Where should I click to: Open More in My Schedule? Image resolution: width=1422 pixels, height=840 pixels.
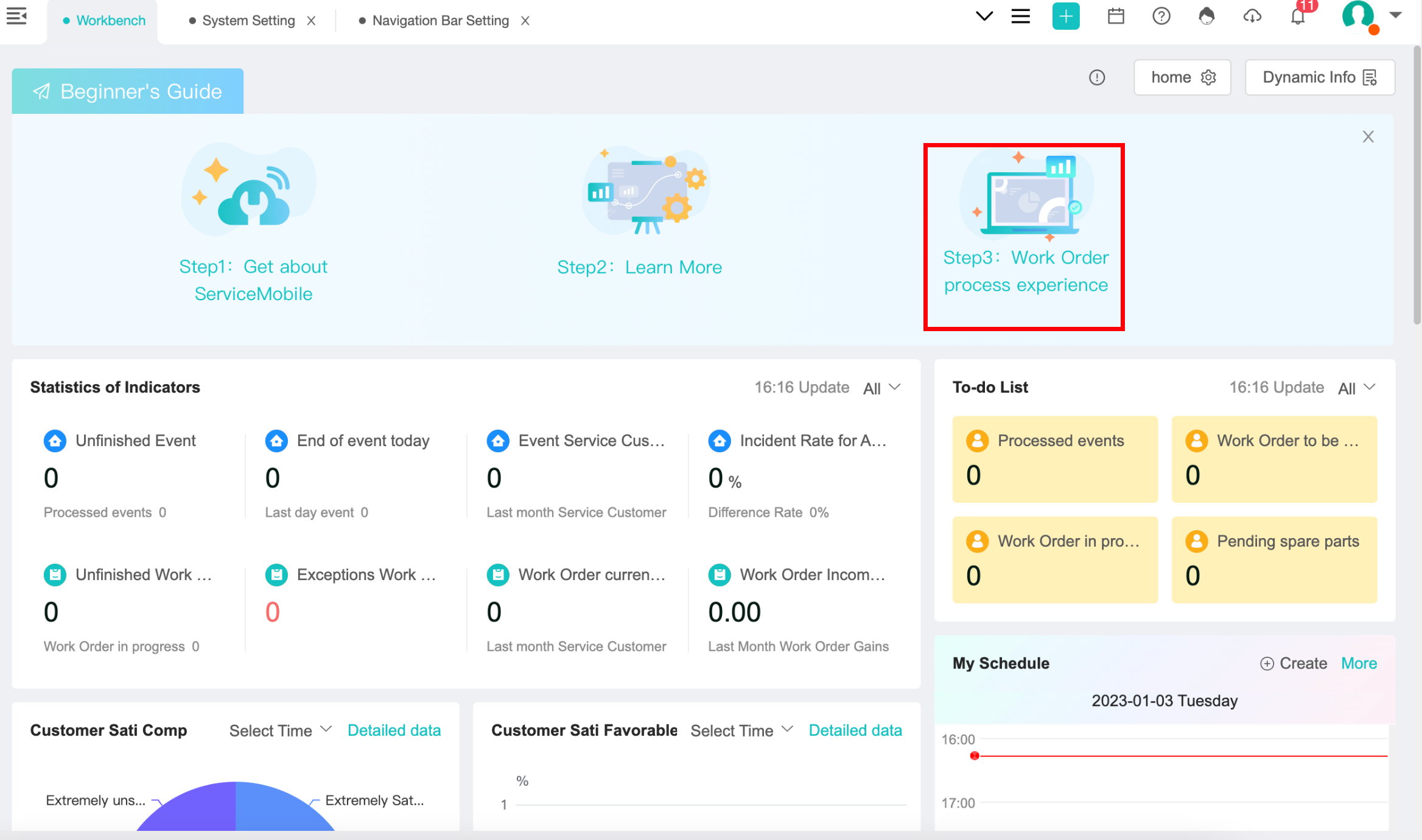coord(1359,663)
